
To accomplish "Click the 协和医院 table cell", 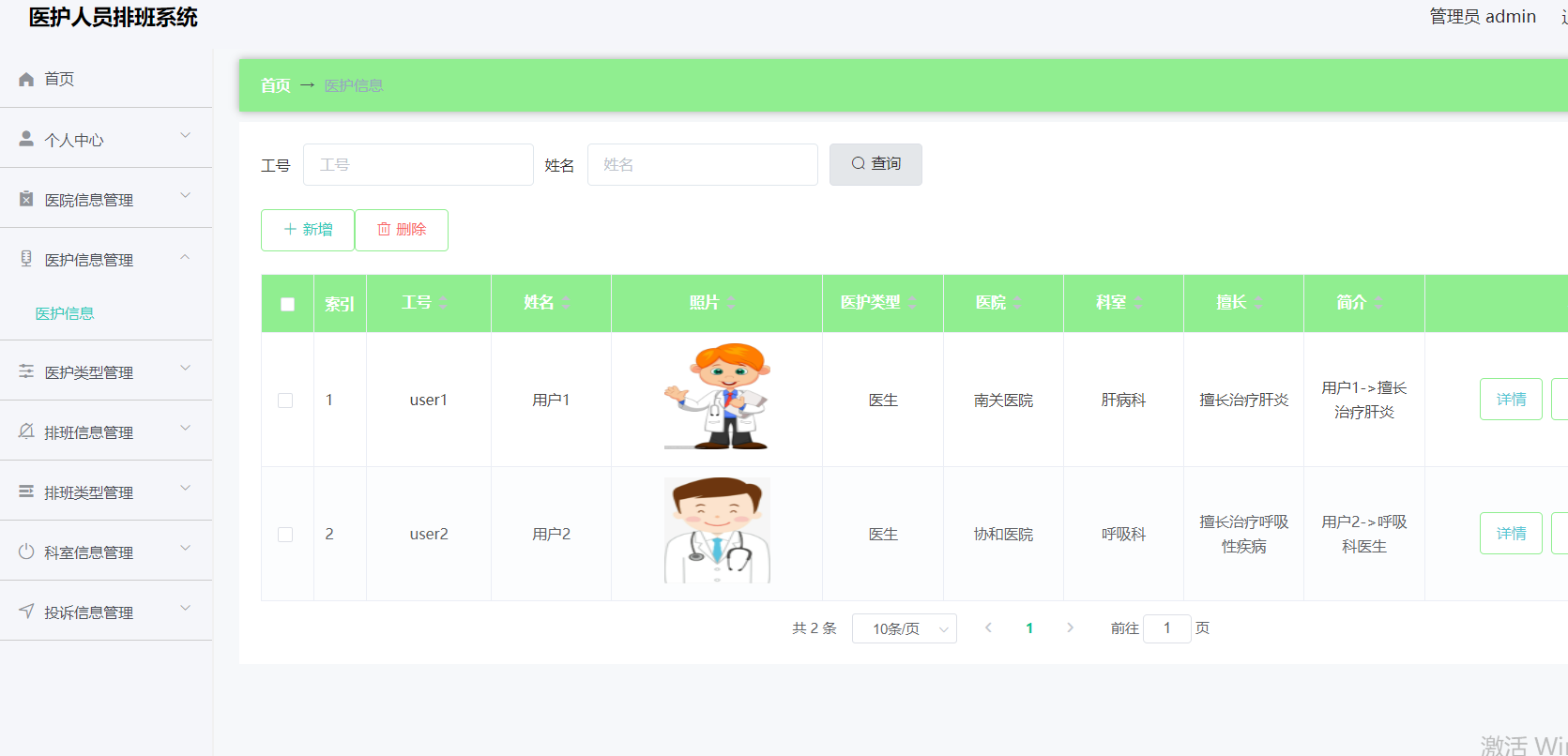I will click(1003, 535).
